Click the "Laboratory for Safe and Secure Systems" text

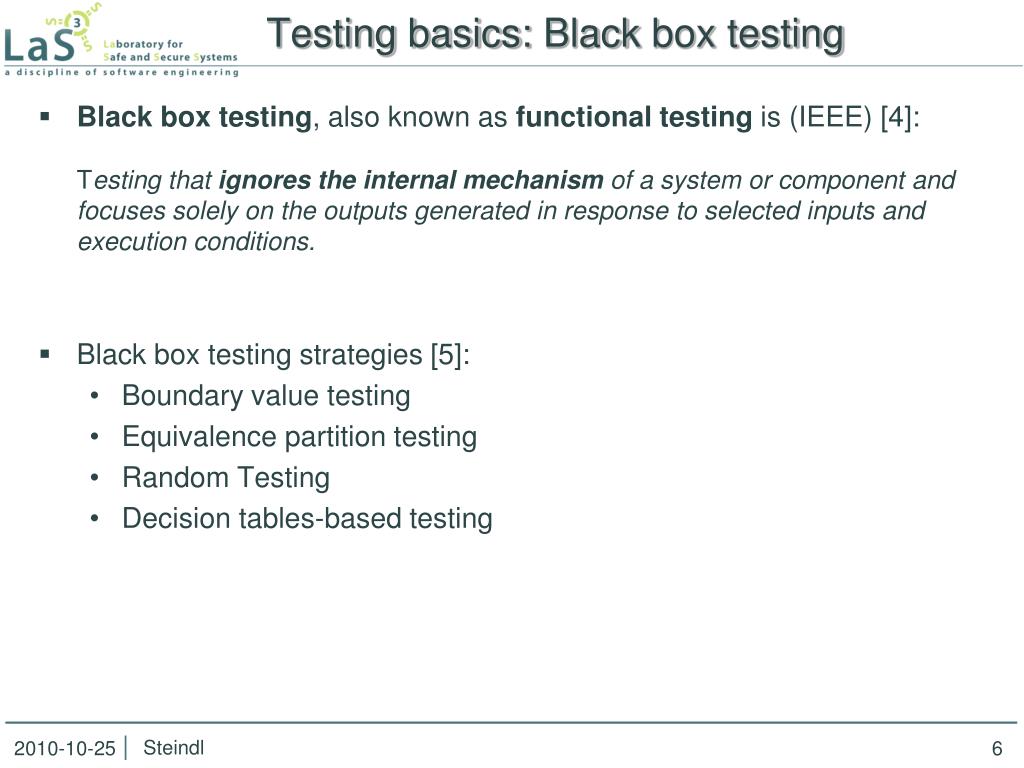[x=170, y=51]
